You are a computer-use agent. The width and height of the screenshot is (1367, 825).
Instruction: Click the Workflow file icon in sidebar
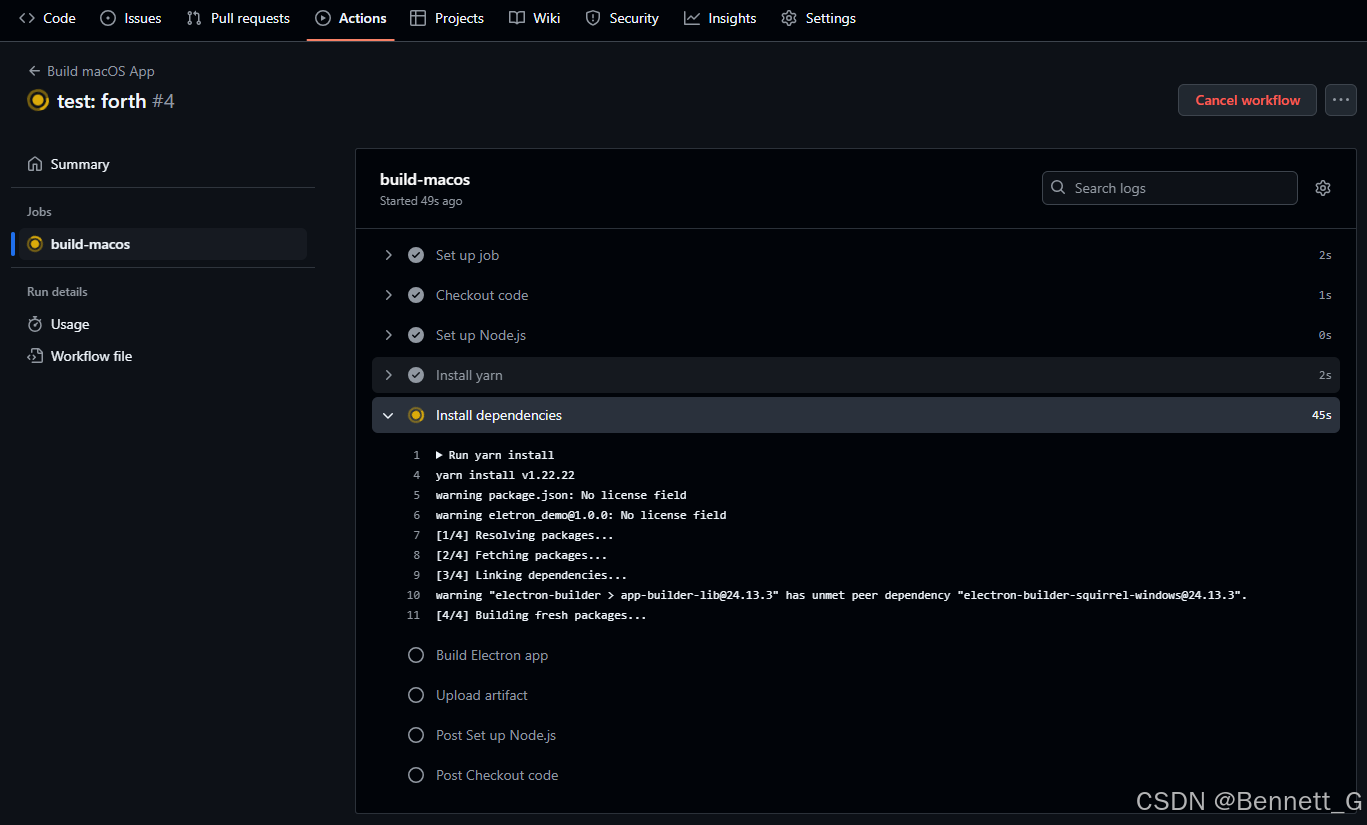pos(35,356)
